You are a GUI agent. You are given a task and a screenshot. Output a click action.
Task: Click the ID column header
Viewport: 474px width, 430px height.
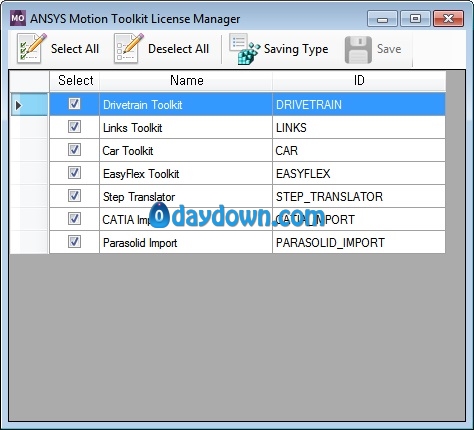pos(359,81)
